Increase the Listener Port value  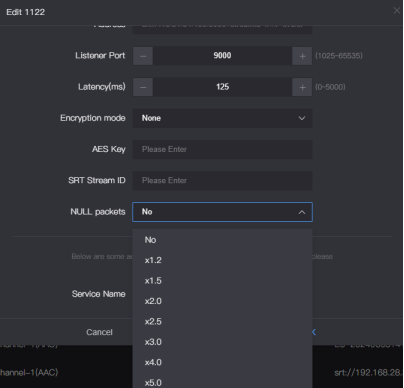pyautogui.click(x=302, y=56)
